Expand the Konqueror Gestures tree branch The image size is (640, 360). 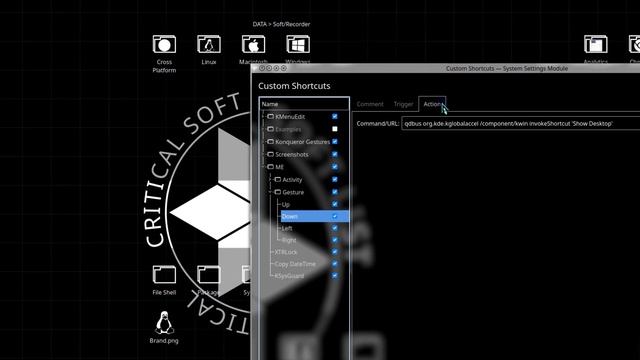click(263, 142)
